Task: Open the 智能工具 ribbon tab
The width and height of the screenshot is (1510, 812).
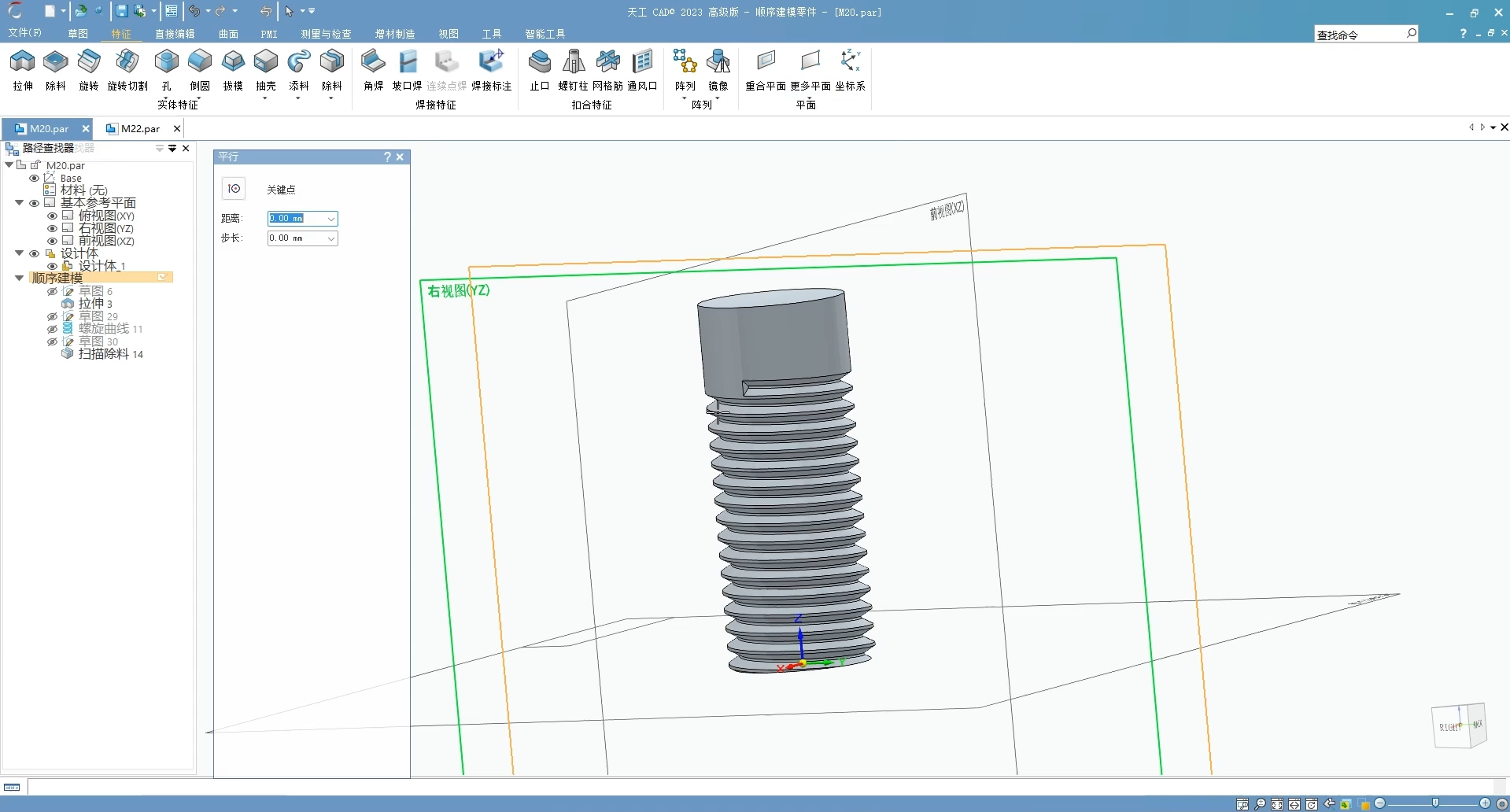Action: pos(545,34)
